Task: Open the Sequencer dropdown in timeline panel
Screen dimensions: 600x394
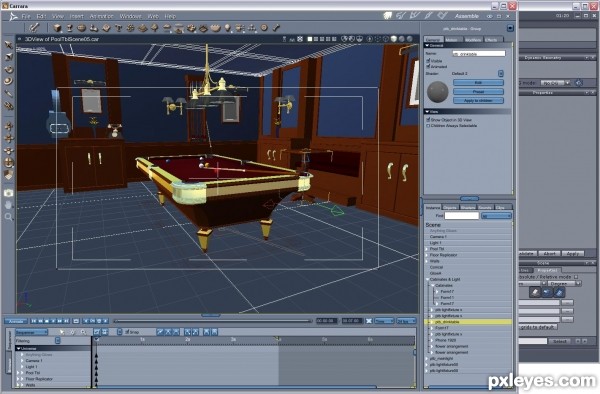Action: pyautogui.click(x=31, y=332)
